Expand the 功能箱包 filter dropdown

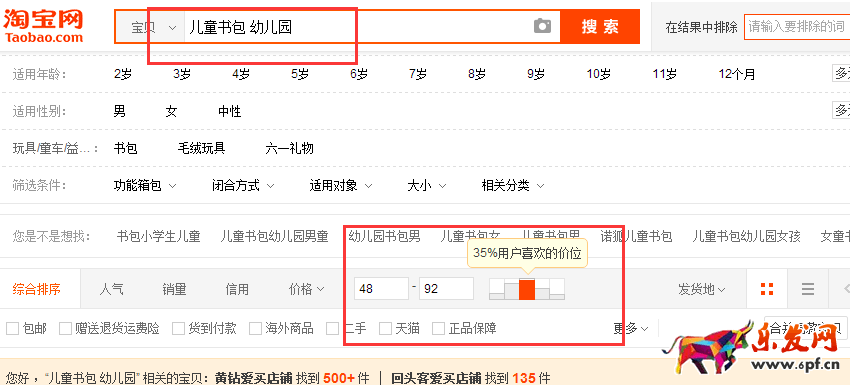pos(145,186)
